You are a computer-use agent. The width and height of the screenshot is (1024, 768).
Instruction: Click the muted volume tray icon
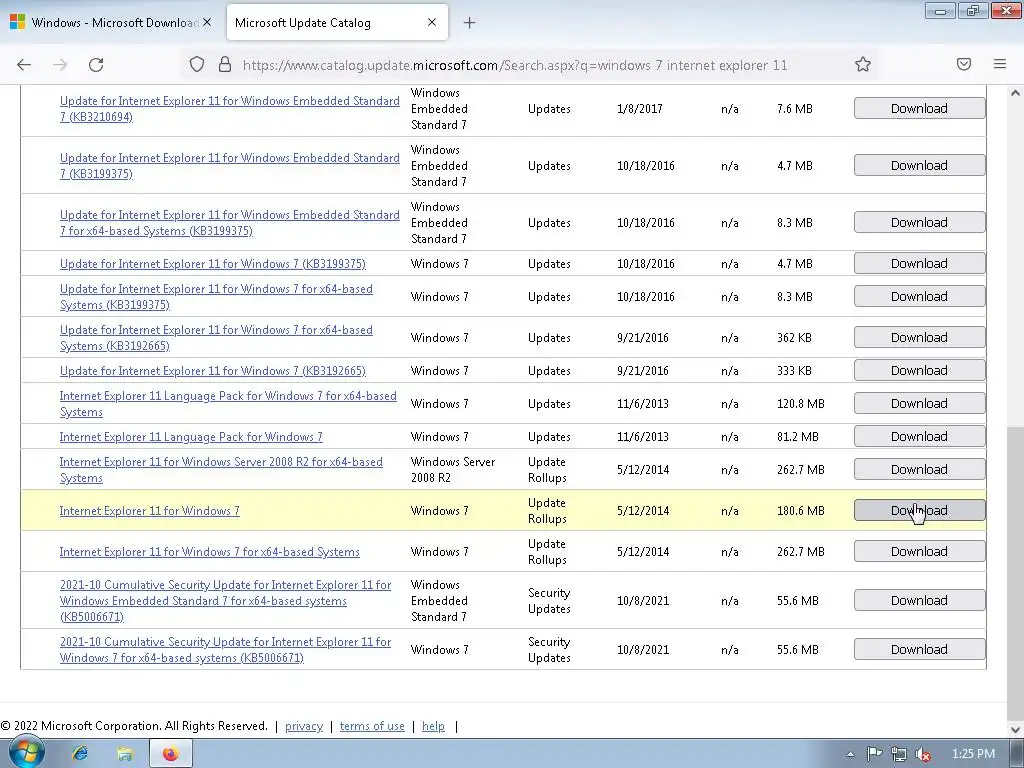923,754
